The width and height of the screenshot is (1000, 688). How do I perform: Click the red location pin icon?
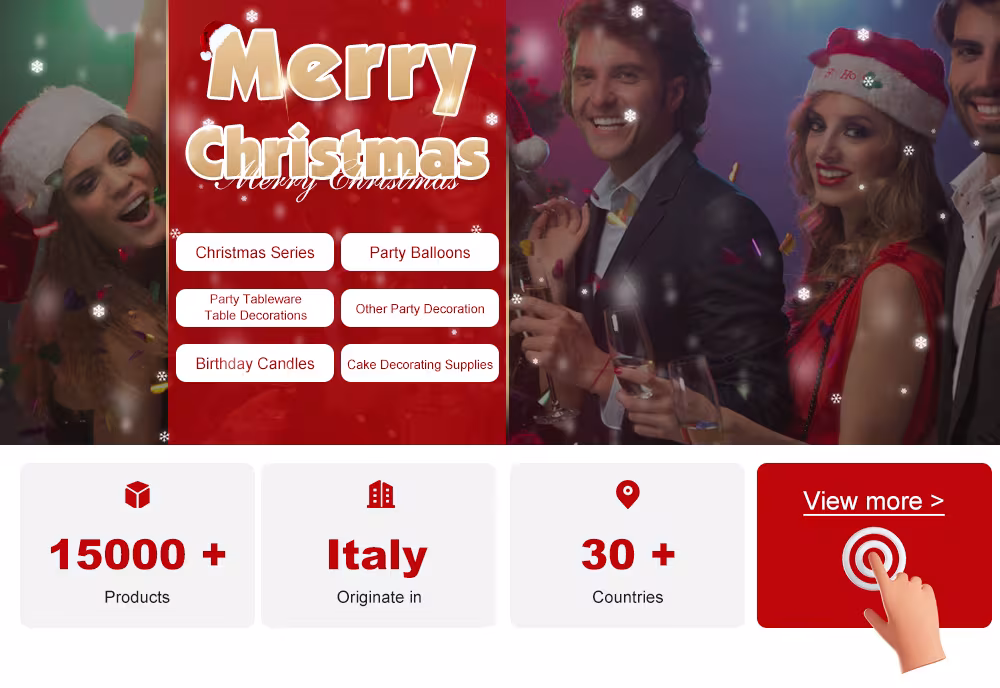click(x=628, y=494)
